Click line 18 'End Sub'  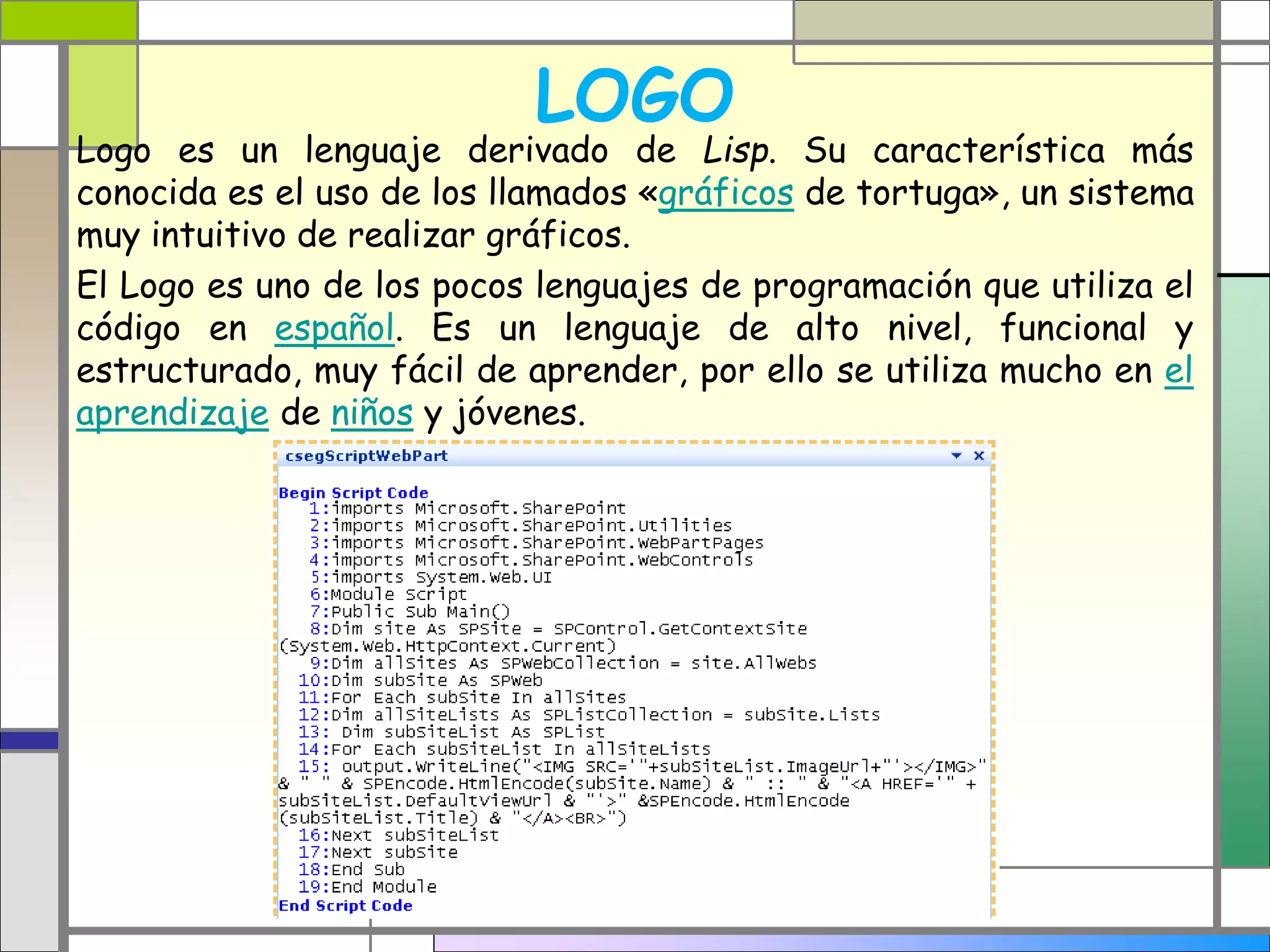[351, 870]
